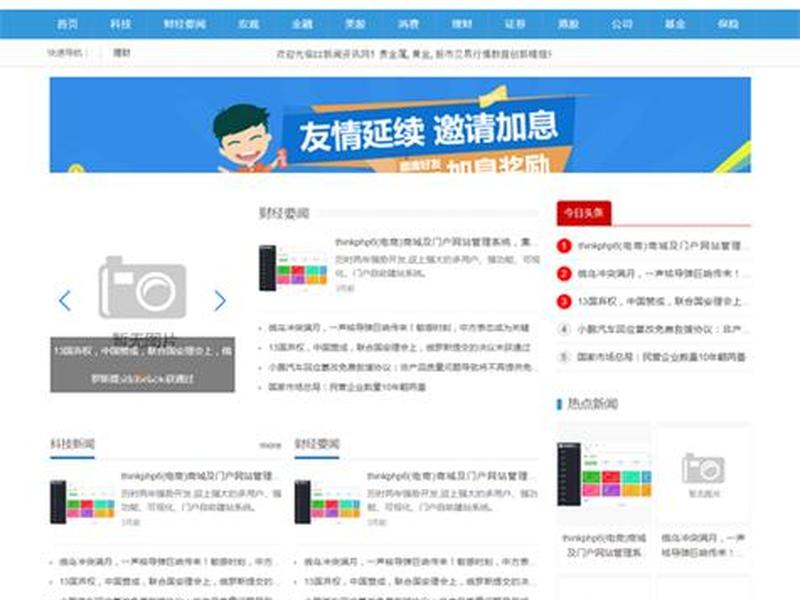Open the 热点新闻 dashboard screenshot thumbnail
Viewport: 800px width, 600px height.
click(604, 474)
